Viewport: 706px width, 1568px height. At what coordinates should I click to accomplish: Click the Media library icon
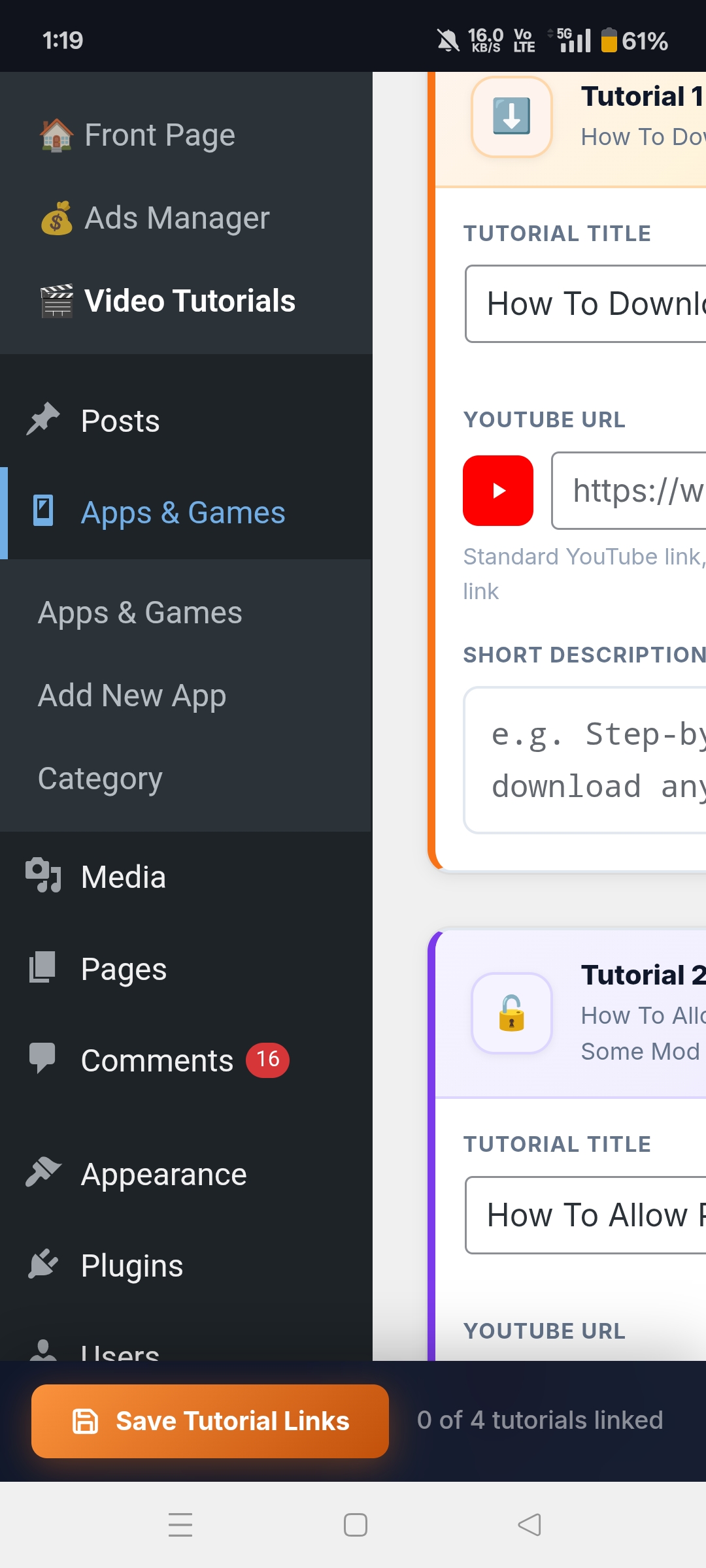[x=43, y=875]
